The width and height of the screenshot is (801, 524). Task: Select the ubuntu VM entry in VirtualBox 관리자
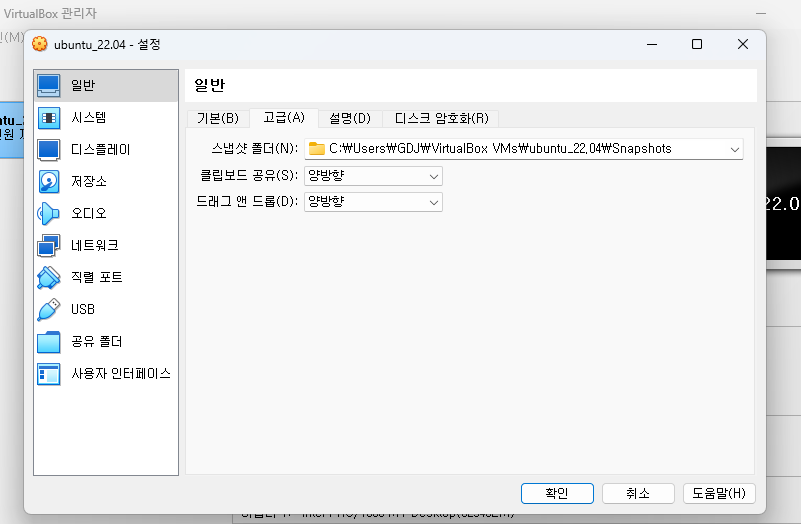(12, 130)
